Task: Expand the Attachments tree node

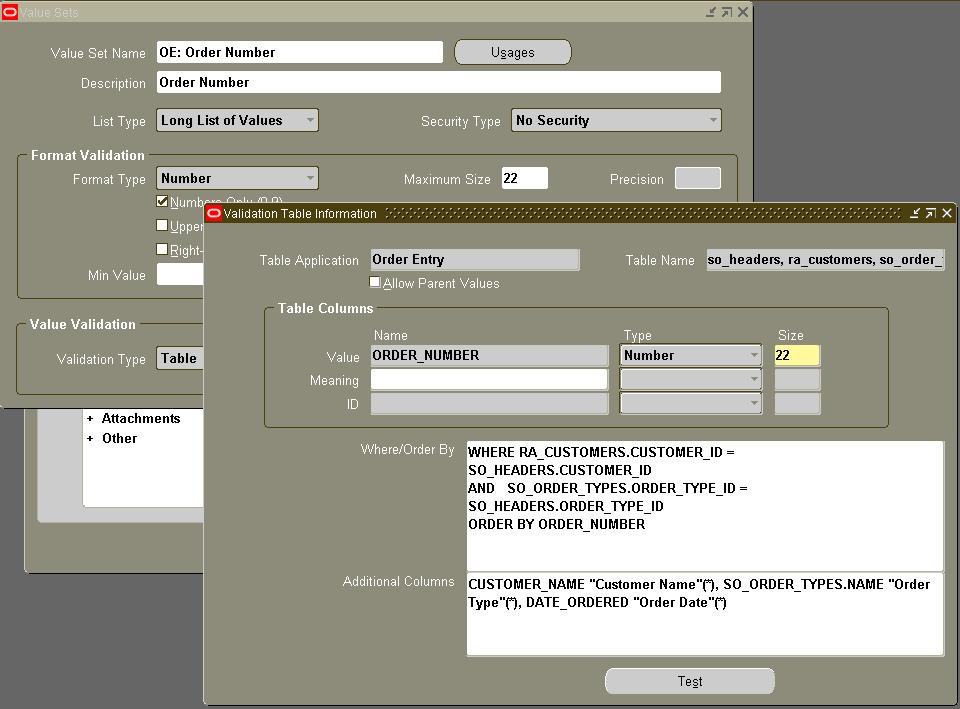Action: coord(91,418)
